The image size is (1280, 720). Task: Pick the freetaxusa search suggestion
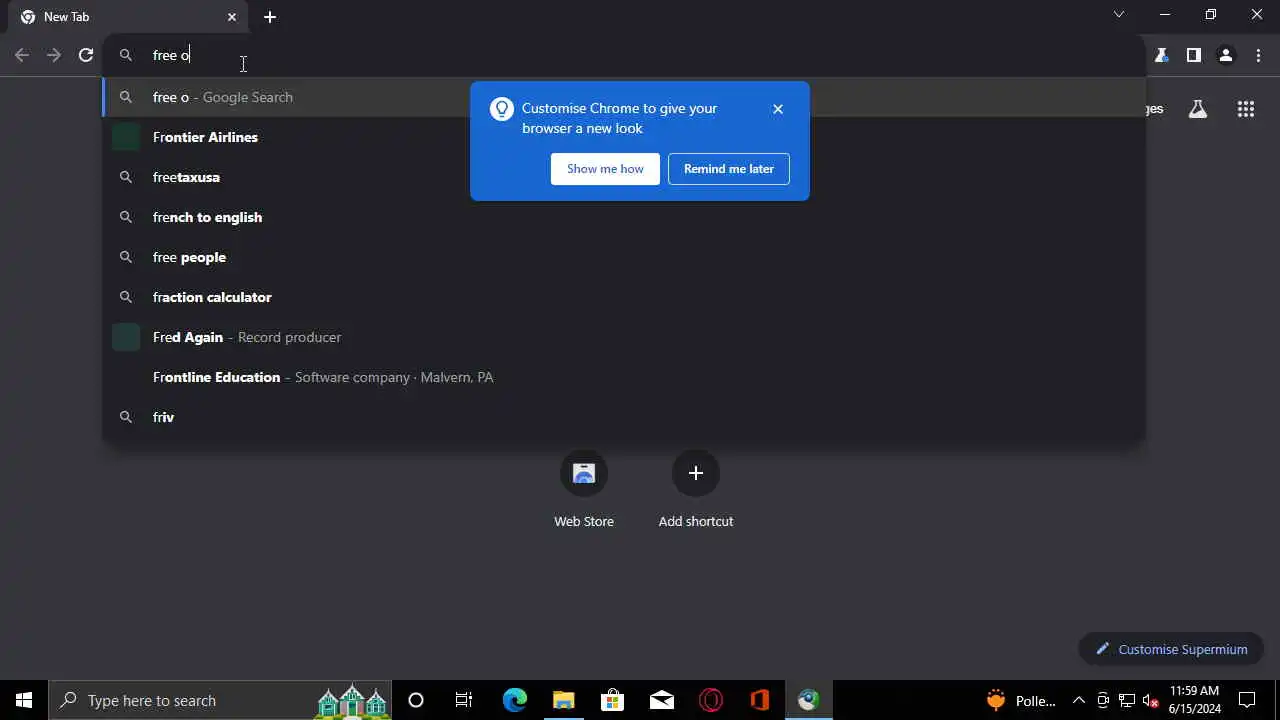(624, 177)
